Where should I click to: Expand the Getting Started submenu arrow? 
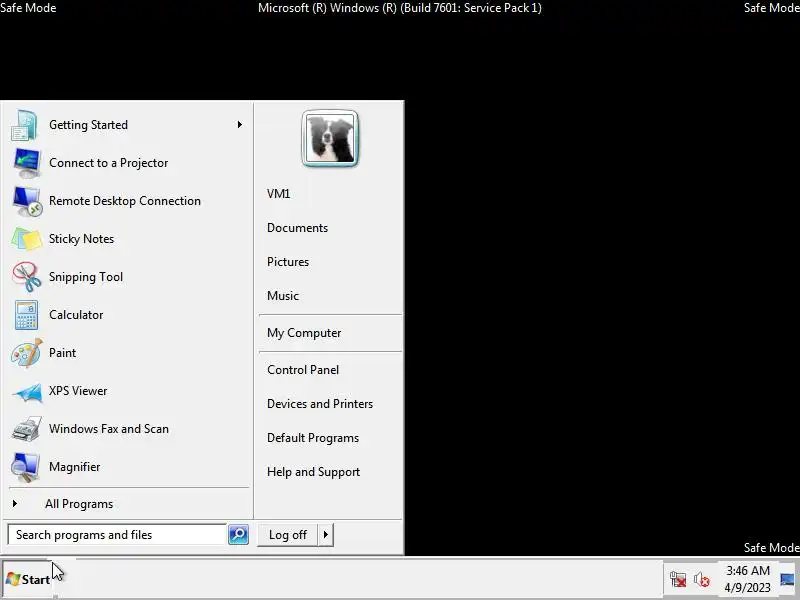click(239, 124)
